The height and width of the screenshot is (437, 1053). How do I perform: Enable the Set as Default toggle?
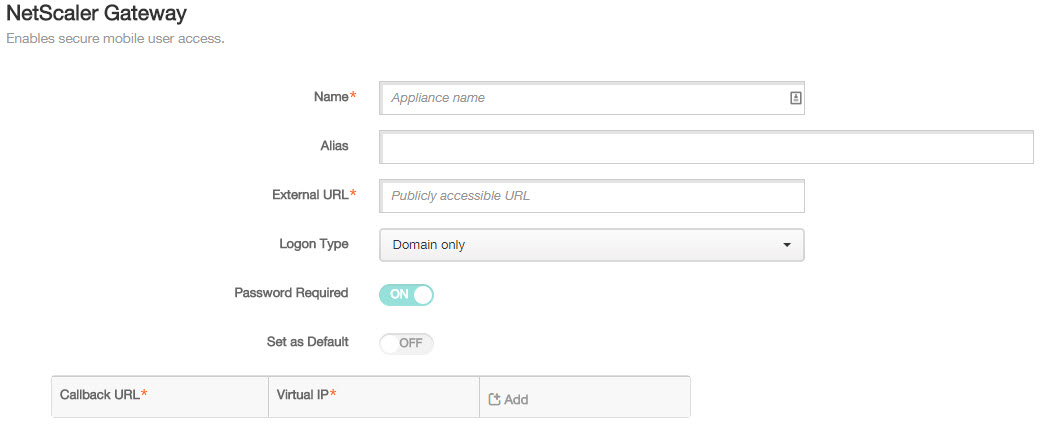406,343
